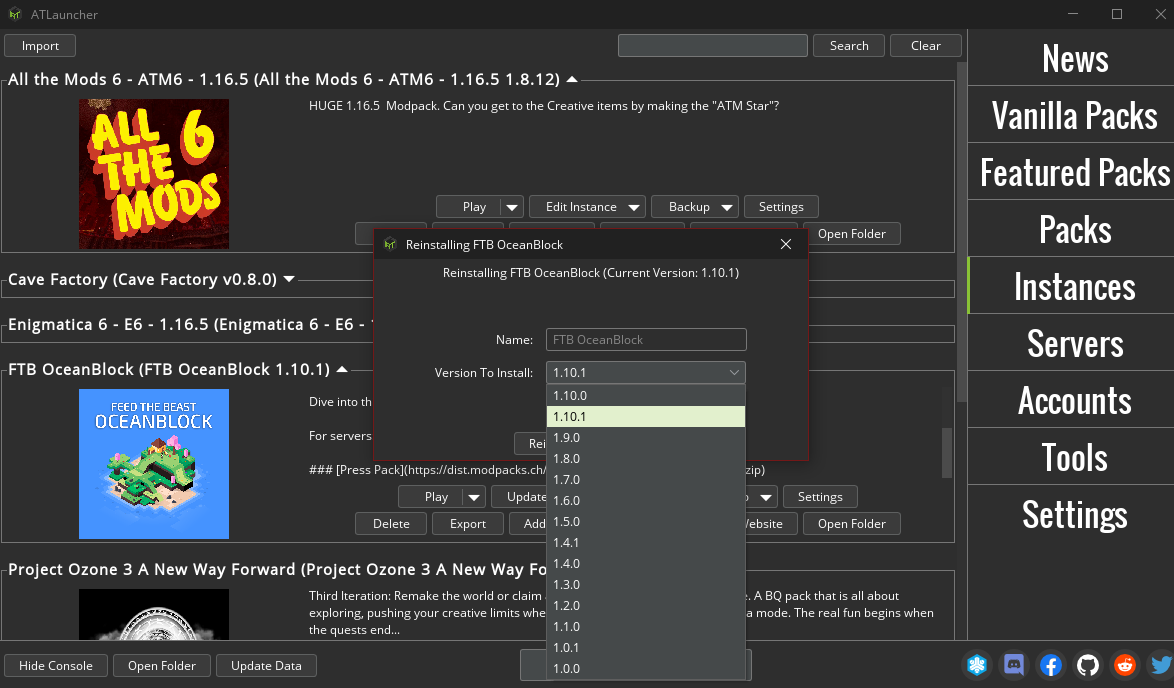
Task: Collapse the All the Mods 6 instance section
Action: (x=572, y=79)
